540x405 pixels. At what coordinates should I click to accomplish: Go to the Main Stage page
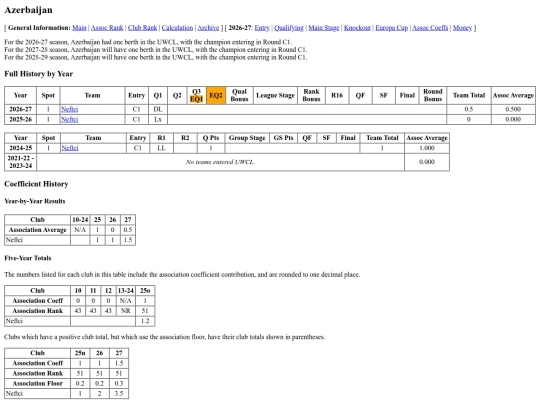pyautogui.click(x=324, y=28)
